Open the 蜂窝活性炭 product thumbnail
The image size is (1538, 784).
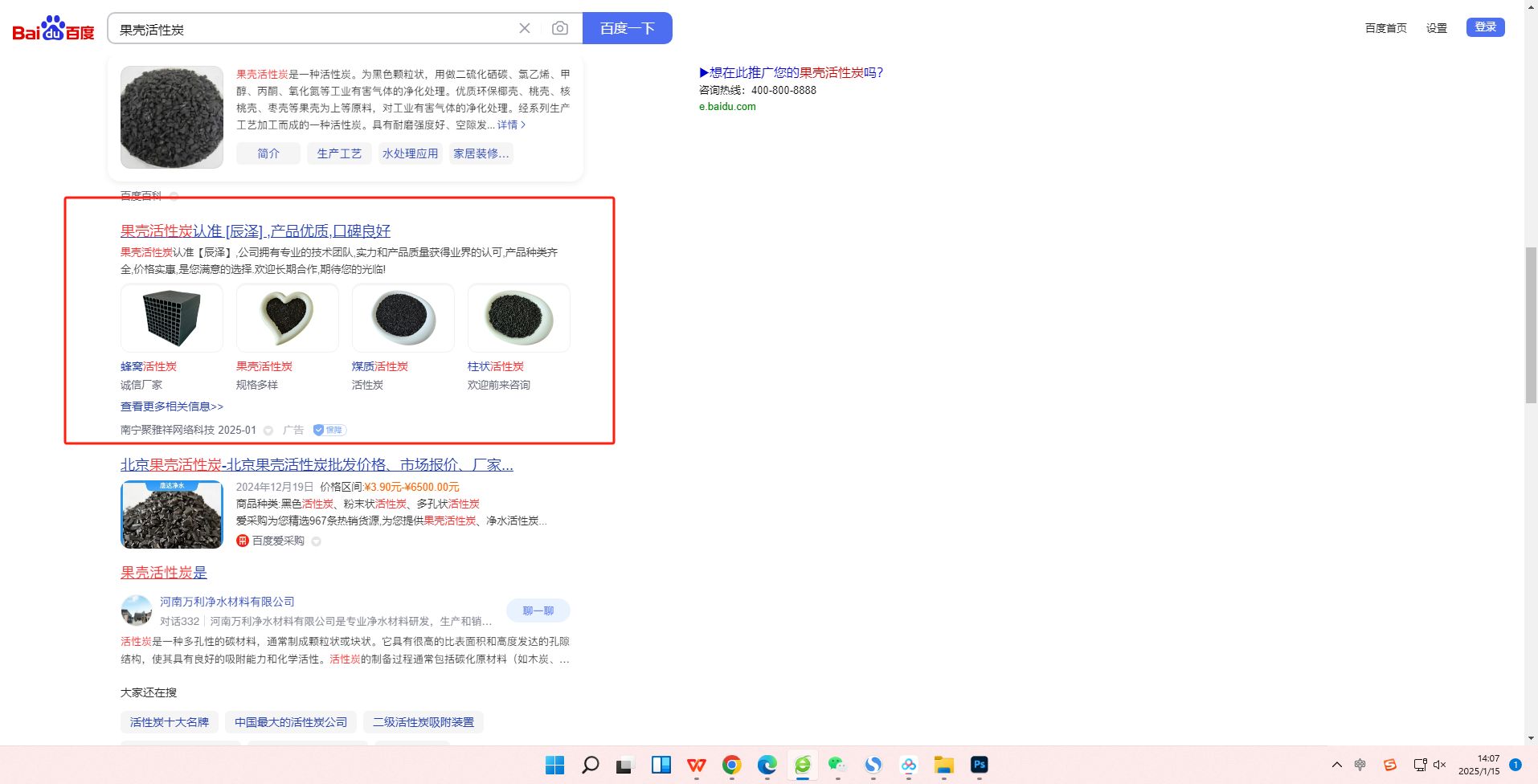click(x=172, y=318)
